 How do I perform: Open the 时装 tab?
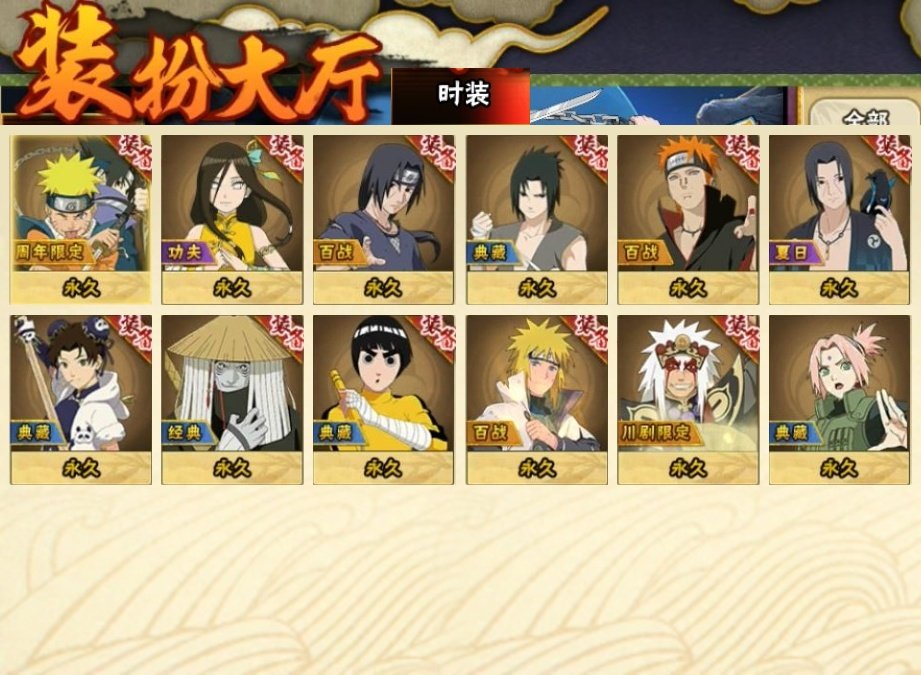pos(461,96)
